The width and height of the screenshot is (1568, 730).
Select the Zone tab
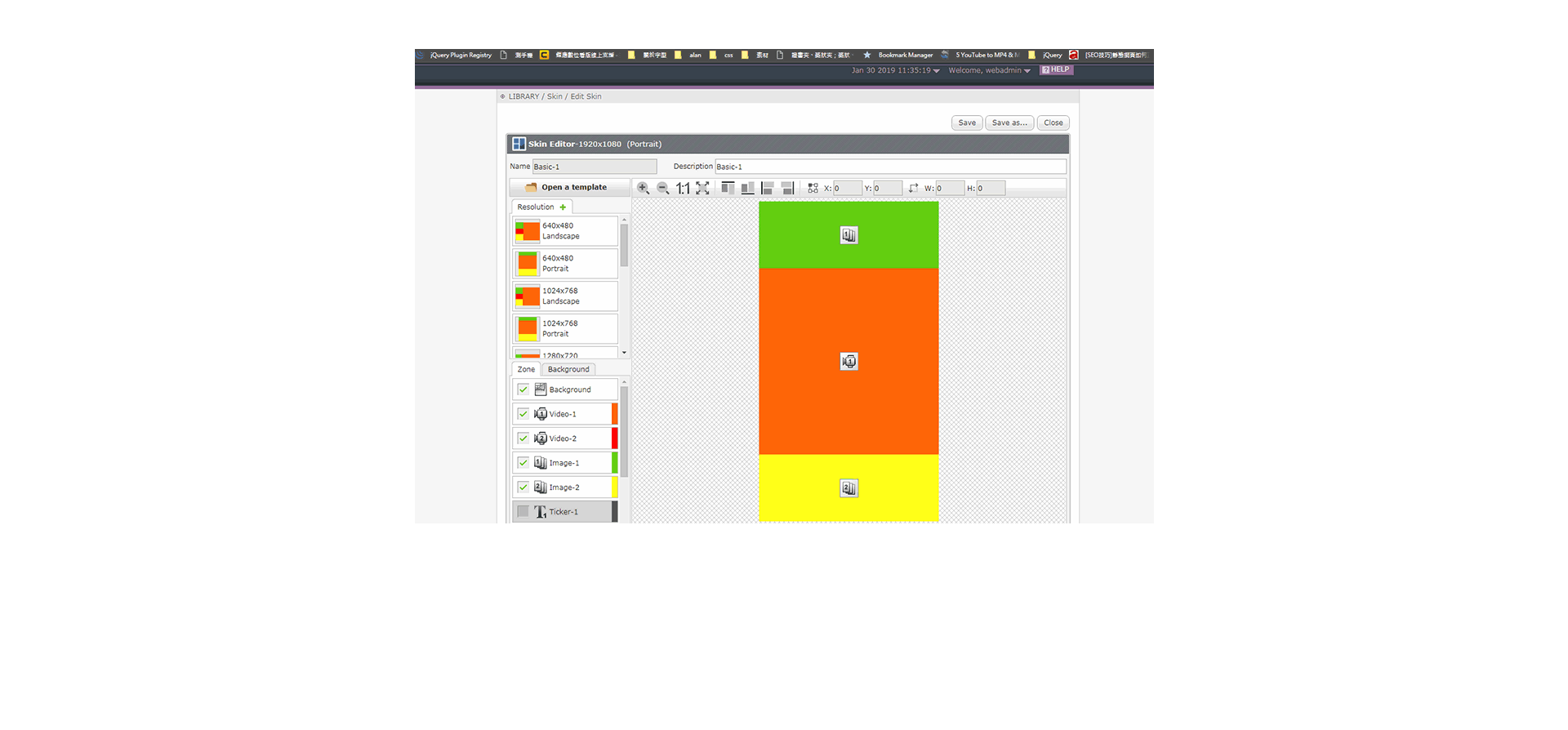tap(526, 370)
